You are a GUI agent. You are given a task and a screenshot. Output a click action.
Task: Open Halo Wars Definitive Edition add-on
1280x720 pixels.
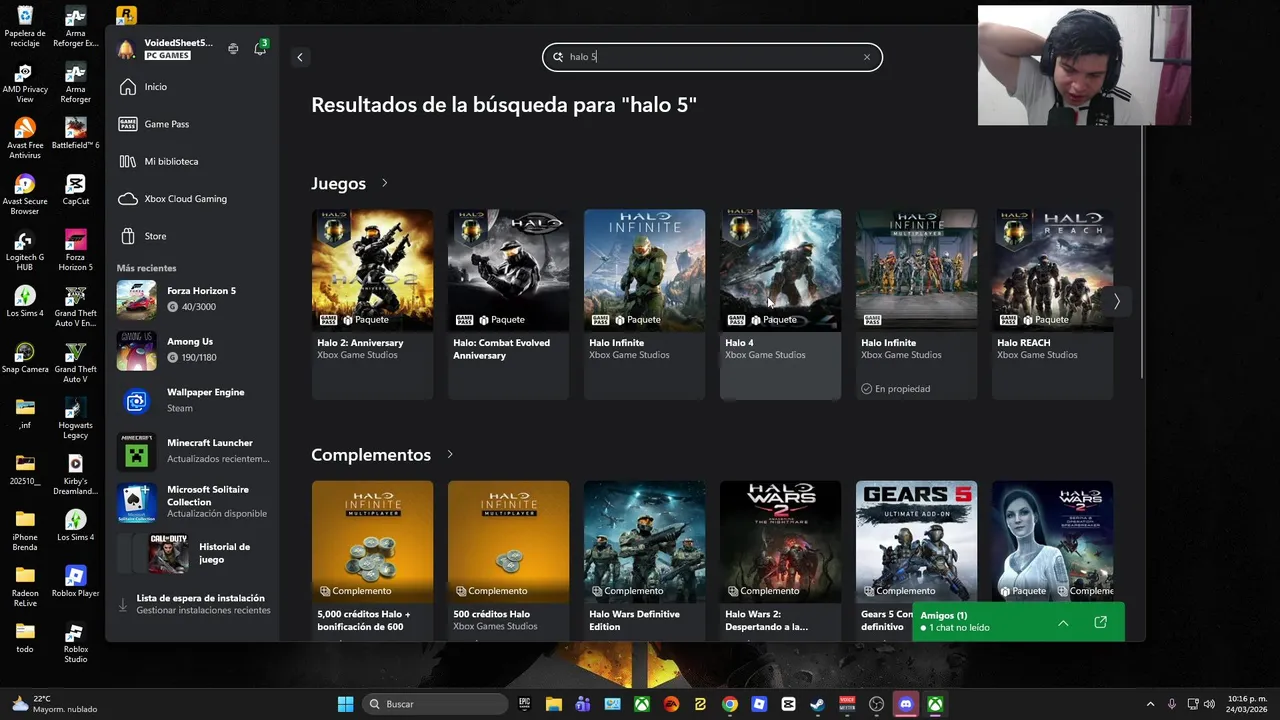pos(644,560)
